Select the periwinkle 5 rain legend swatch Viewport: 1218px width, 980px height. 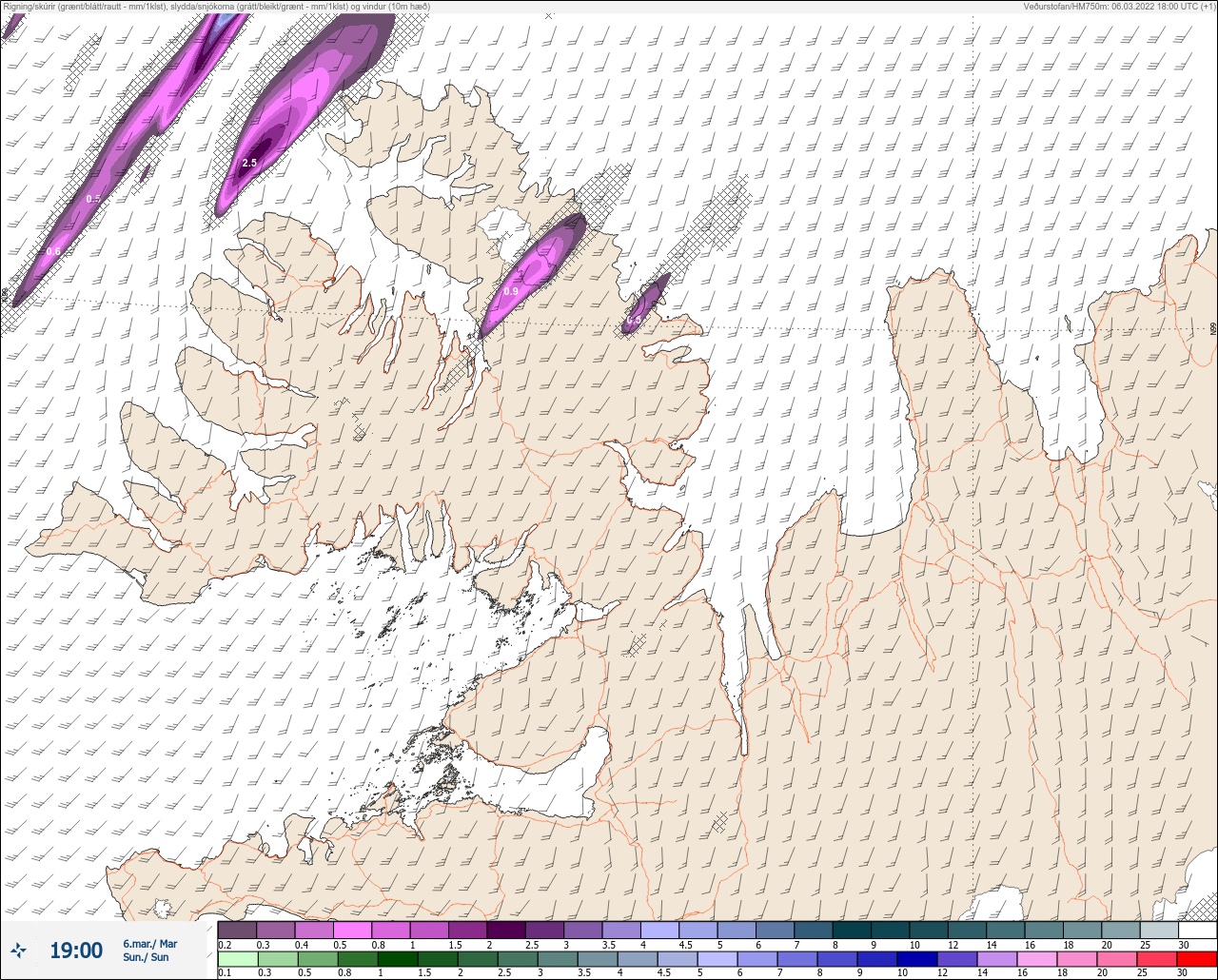[717, 958]
